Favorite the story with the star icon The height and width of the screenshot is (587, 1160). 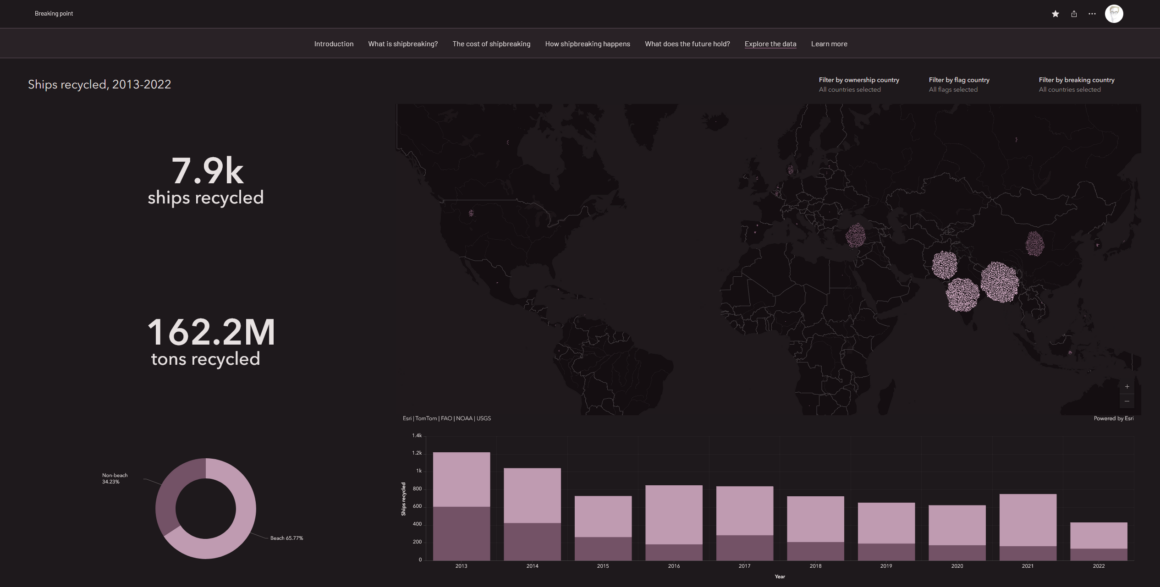1055,13
